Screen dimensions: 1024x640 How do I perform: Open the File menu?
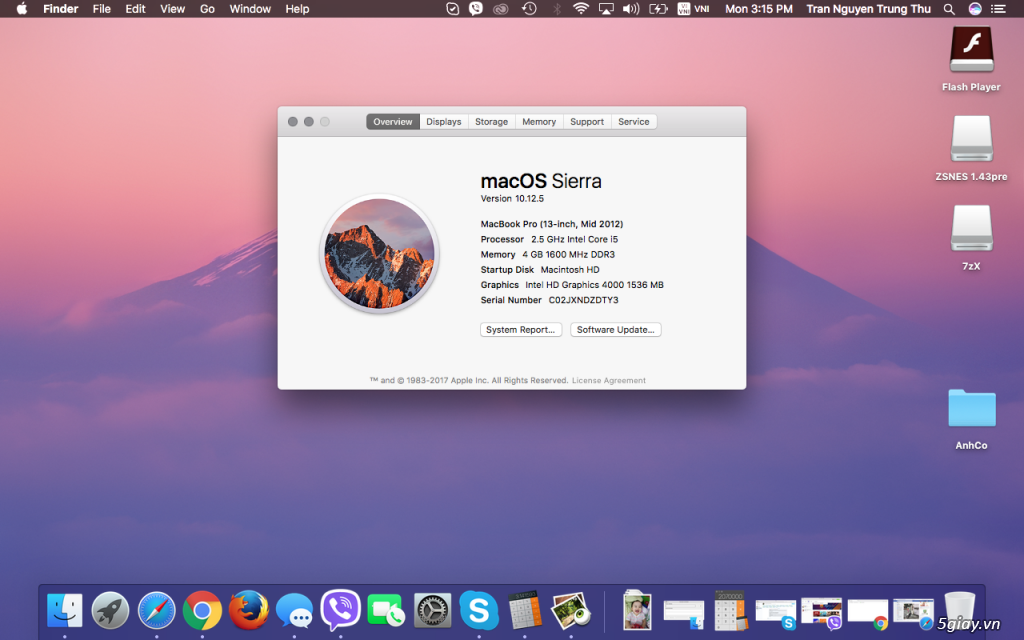[x=101, y=9]
